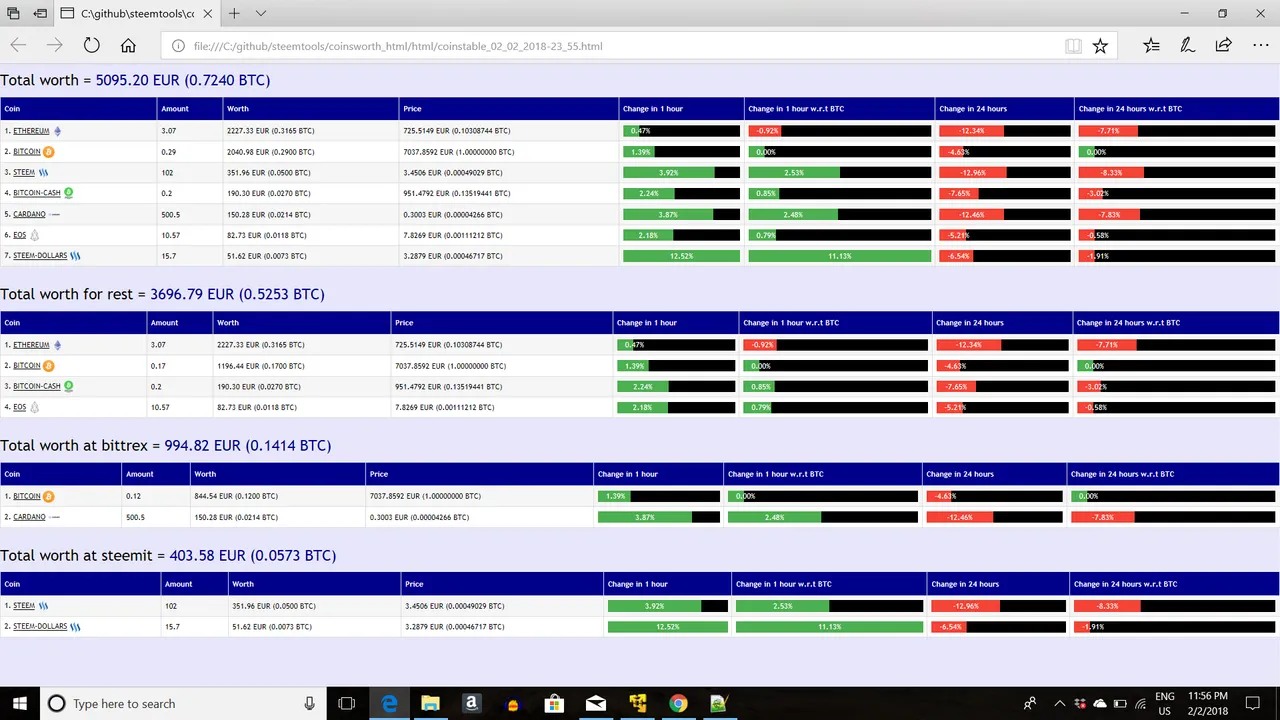The width and height of the screenshot is (1280, 720).
Task: Open STEEM-DOLLARS link in top table
Action: [x=40, y=256]
